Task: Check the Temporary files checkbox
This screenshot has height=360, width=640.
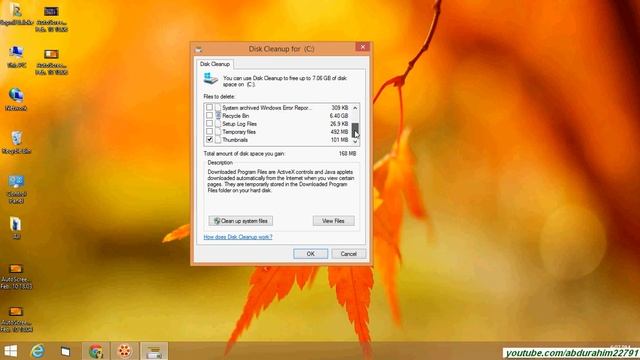Action: (x=209, y=131)
